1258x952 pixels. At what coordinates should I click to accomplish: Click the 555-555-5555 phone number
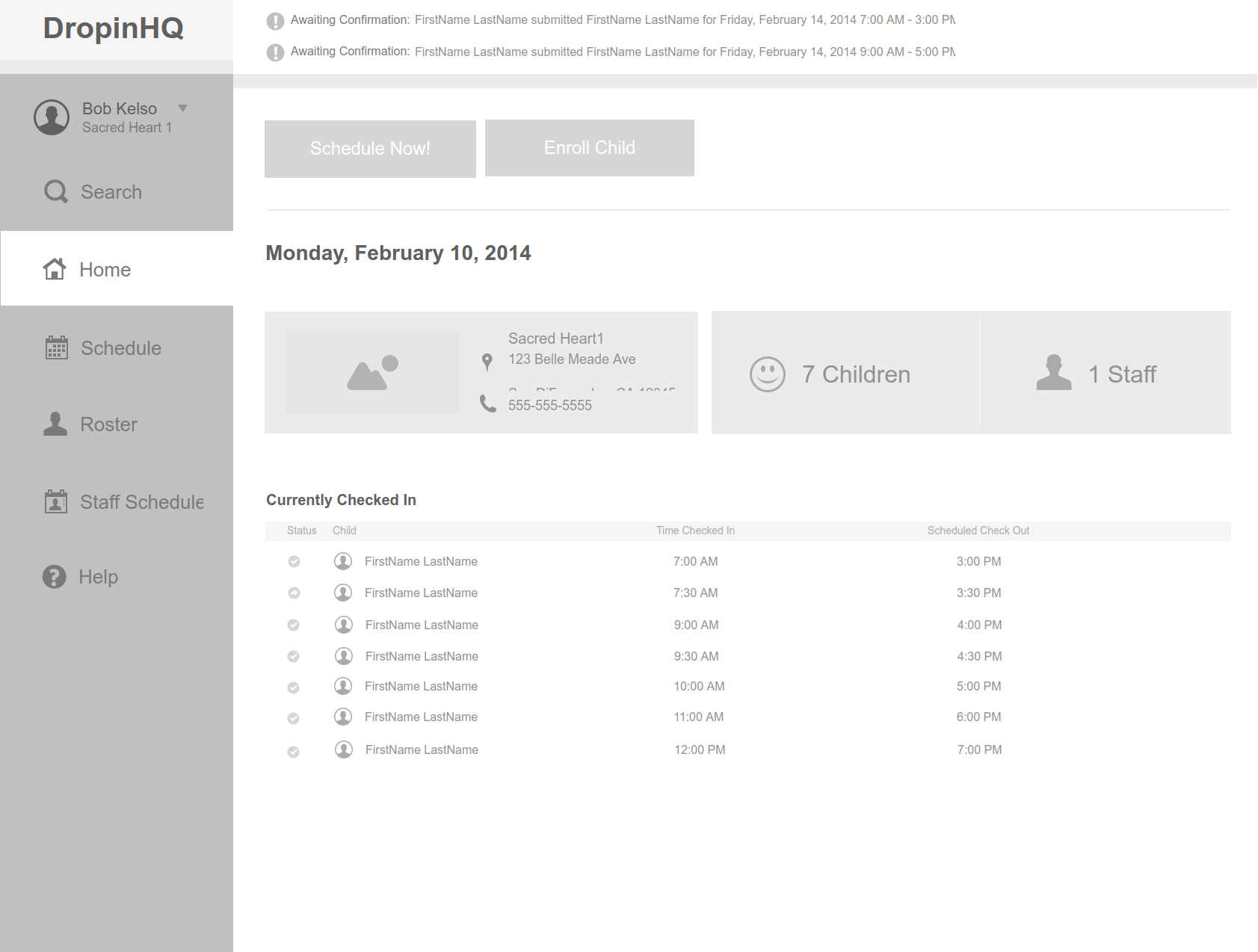[x=550, y=405]
